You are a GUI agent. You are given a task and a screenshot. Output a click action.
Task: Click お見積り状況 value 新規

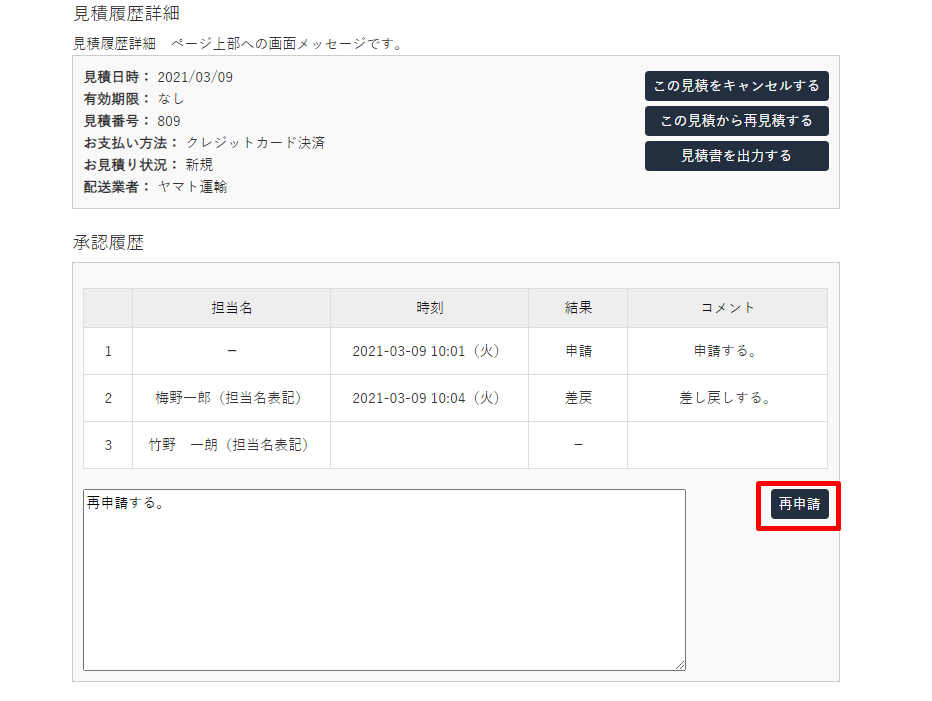coord(199,165)
